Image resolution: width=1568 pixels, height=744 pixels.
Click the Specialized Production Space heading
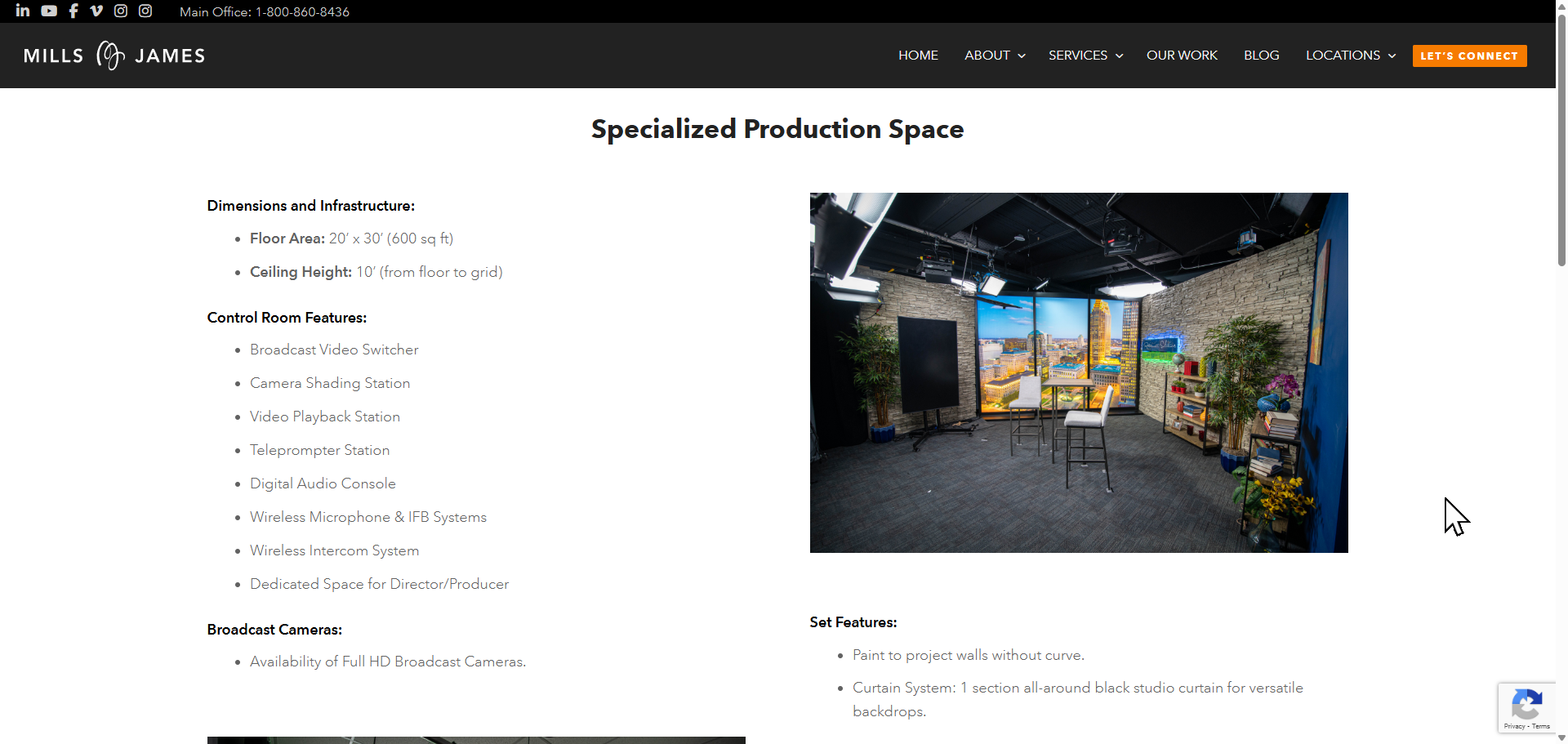[x=777, y=129]
